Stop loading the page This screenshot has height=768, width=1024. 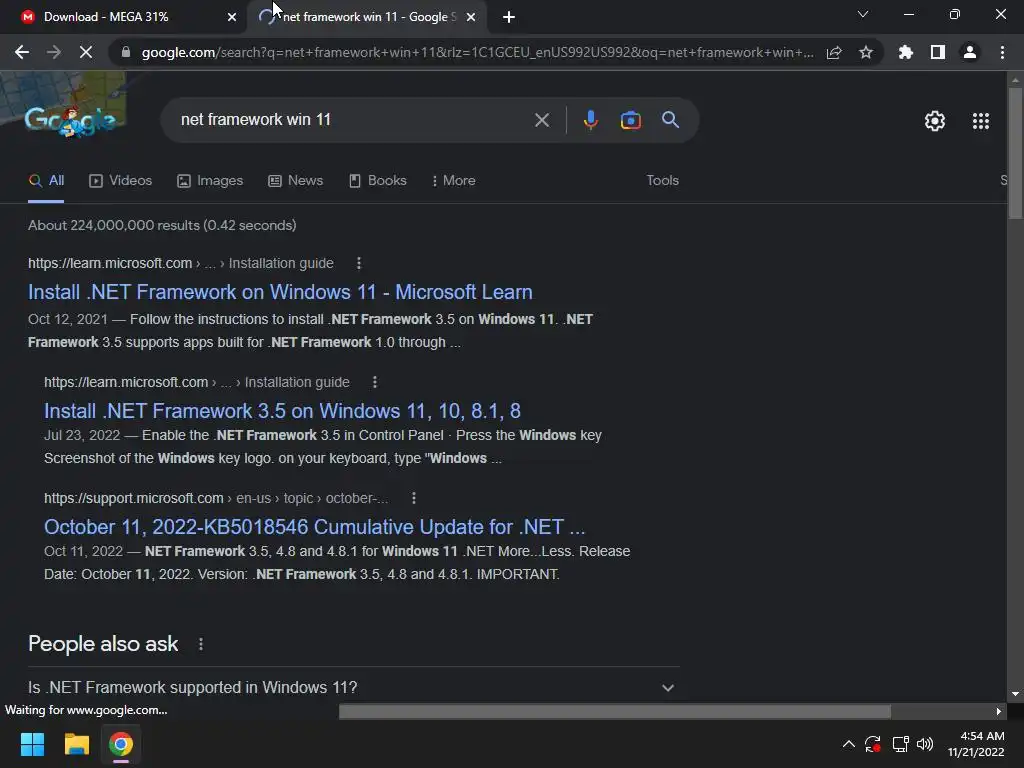click(86, 52)
